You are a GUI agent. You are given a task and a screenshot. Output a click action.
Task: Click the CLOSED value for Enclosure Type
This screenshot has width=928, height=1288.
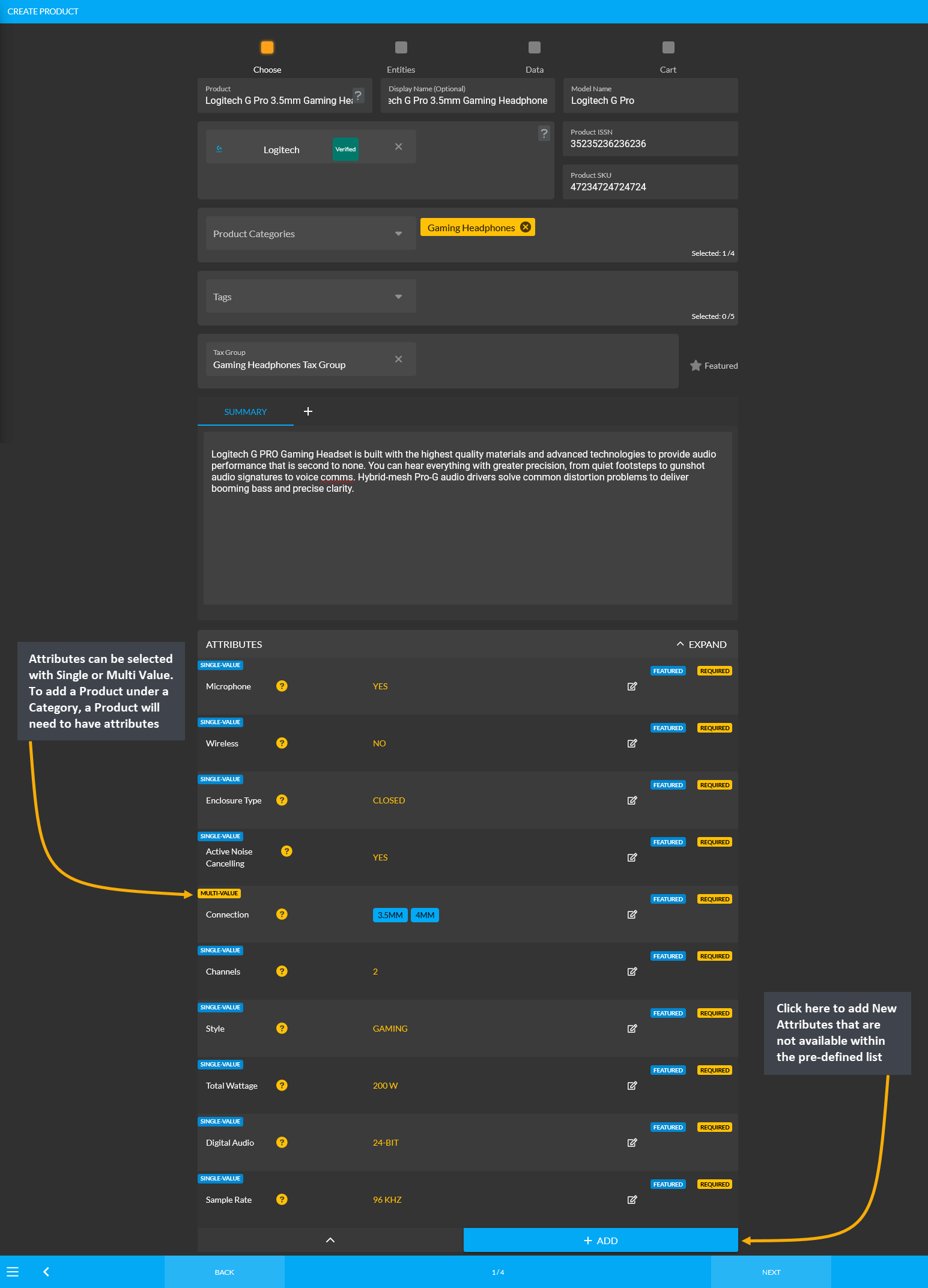tap(389, 800)
